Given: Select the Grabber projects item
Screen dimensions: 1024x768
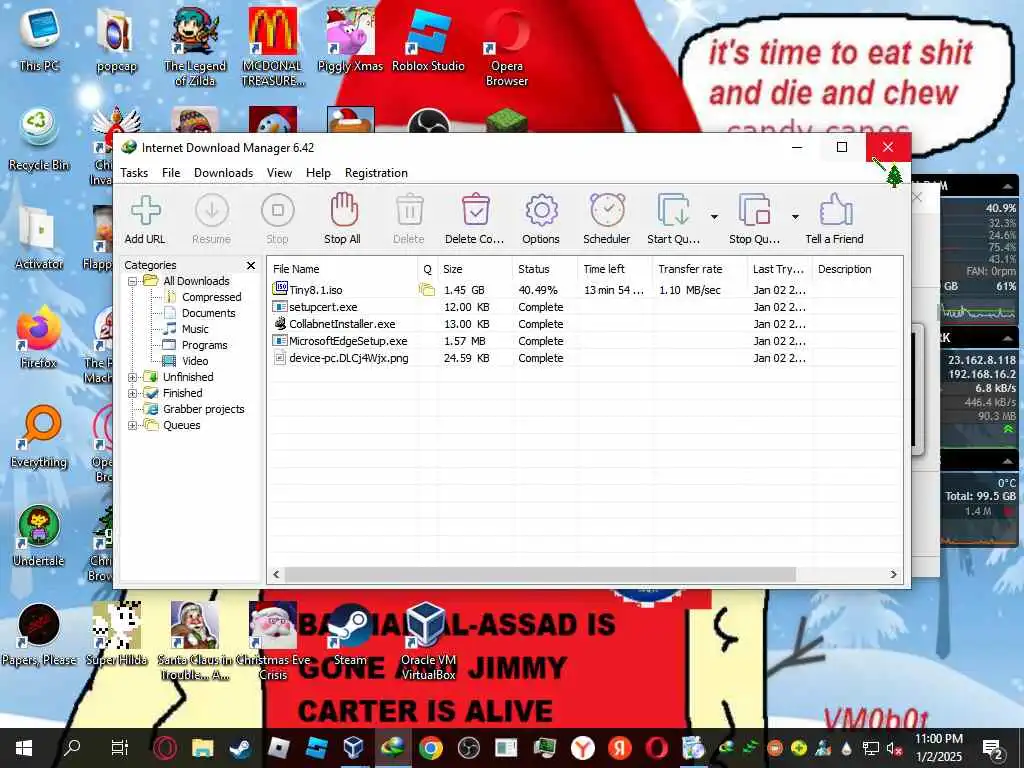Looking at the screenshot, I should (x=204, y=409).
